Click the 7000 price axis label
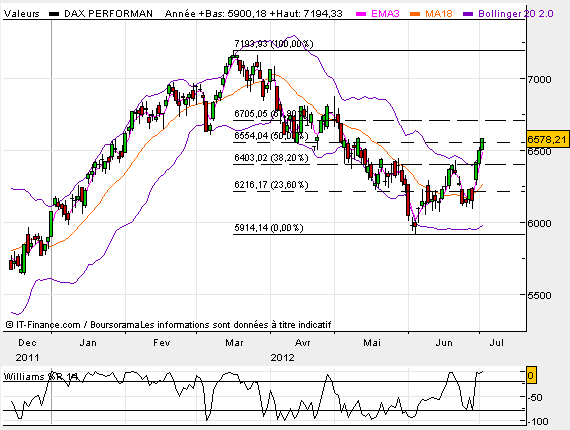 539,79
